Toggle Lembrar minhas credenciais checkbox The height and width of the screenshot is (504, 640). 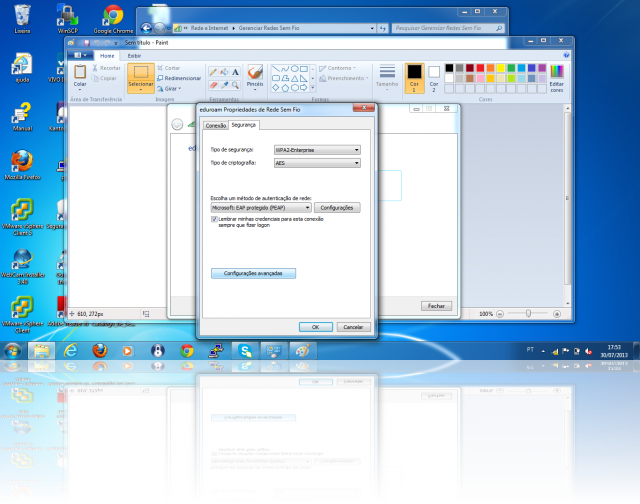point(214,219)
